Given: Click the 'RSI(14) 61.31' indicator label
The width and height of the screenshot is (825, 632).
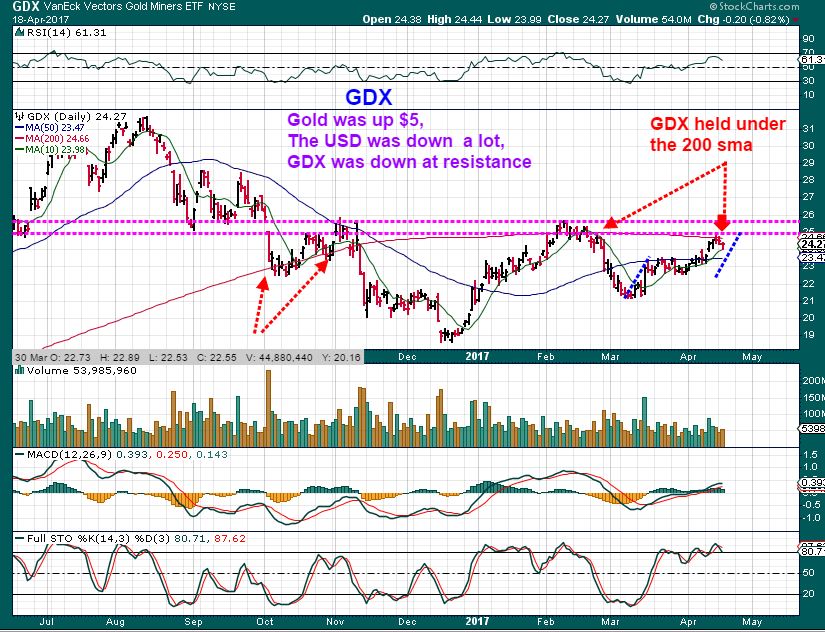Looking at the screenshot, I should [66, 33].
